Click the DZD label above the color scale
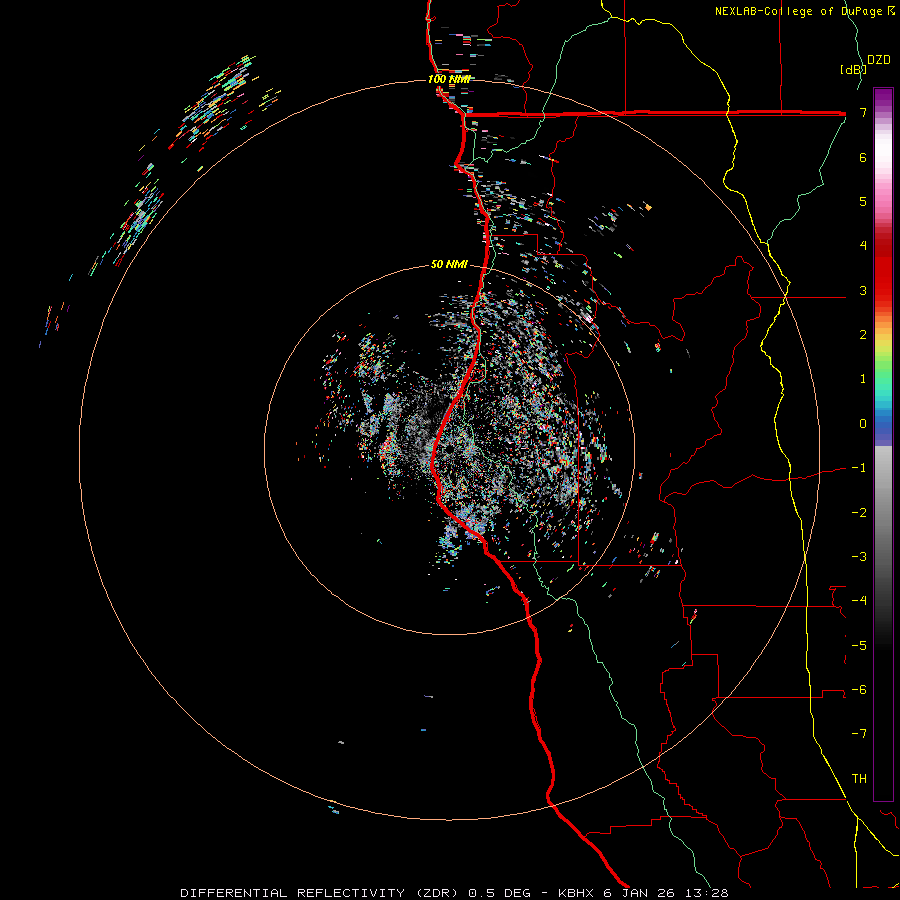The height and width of the screenshot is (900, 900). click(879, 60)
